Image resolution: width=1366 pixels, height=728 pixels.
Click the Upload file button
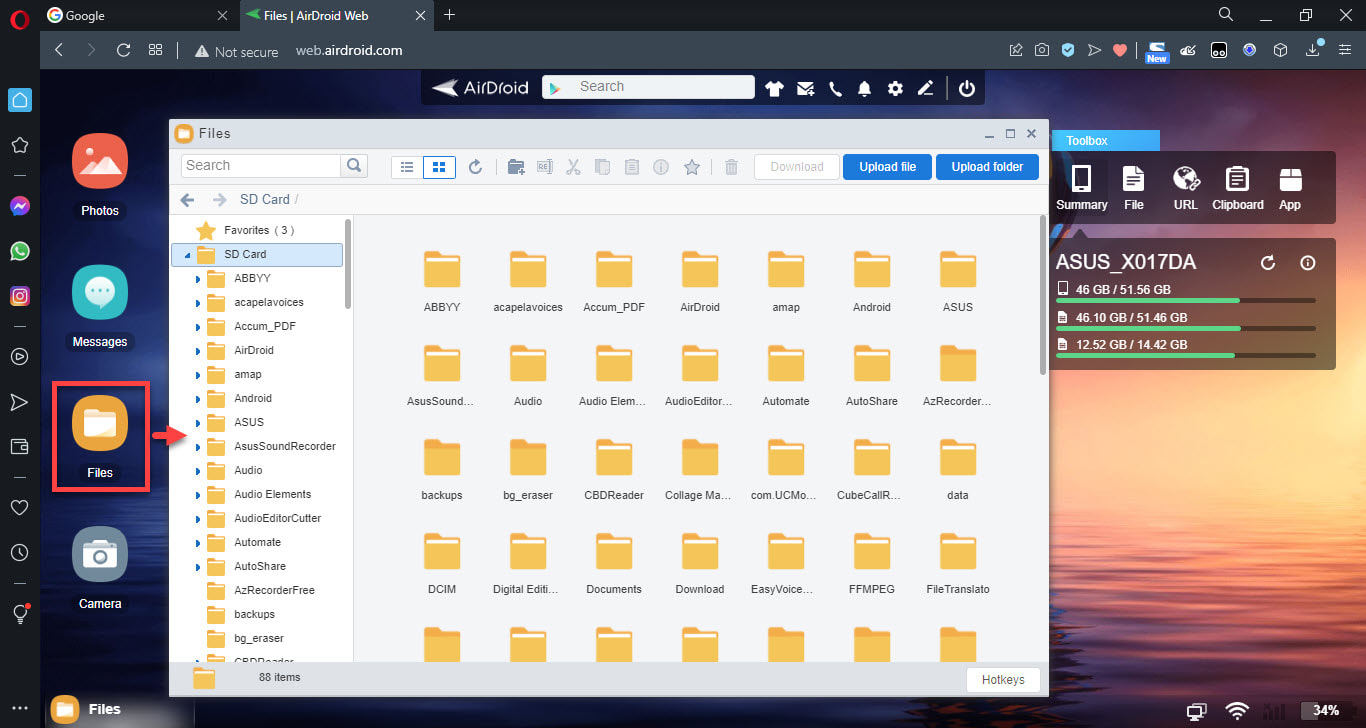tap(887, 167)
